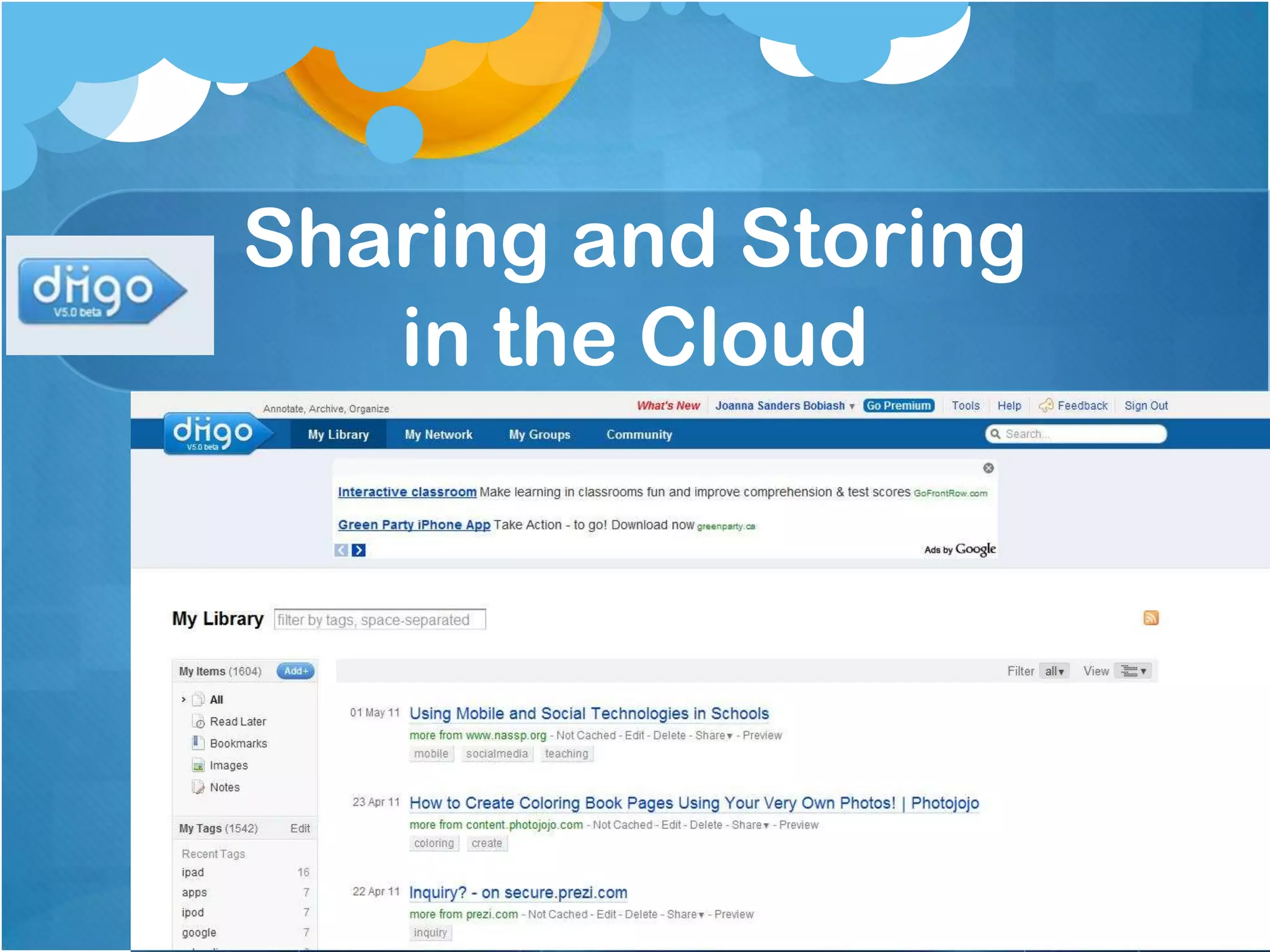
Task: Click the ipad recent tag
Action: click(x=193, y=872)
